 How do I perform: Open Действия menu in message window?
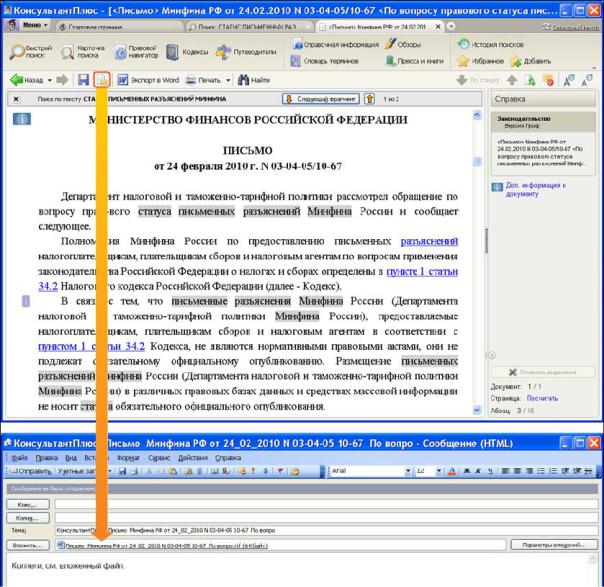pyautogui.click(x=193, y=458)
